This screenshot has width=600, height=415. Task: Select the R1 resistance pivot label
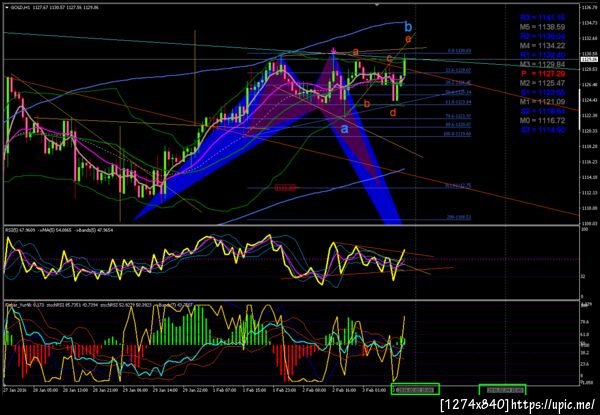[x=542, y=55]
